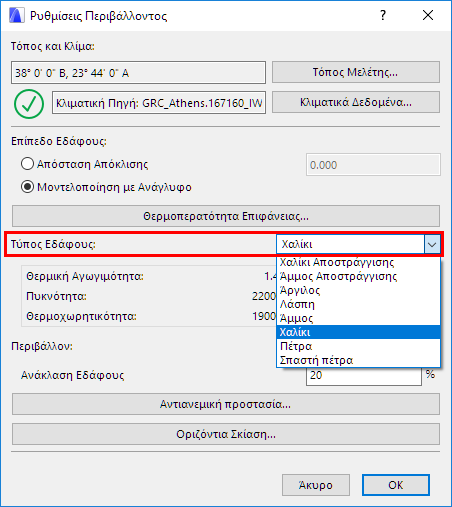Open Κλιματικά Δεδομένα button
Screen dimensions: 452x507
pos(356,102)
